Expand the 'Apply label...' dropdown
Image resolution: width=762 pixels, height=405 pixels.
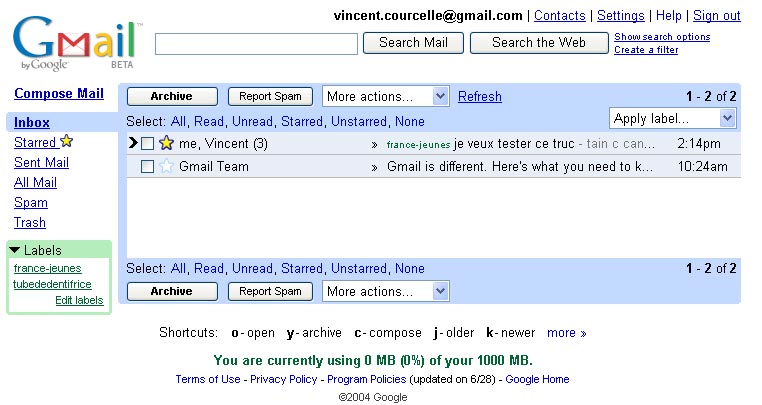(672, 119)
